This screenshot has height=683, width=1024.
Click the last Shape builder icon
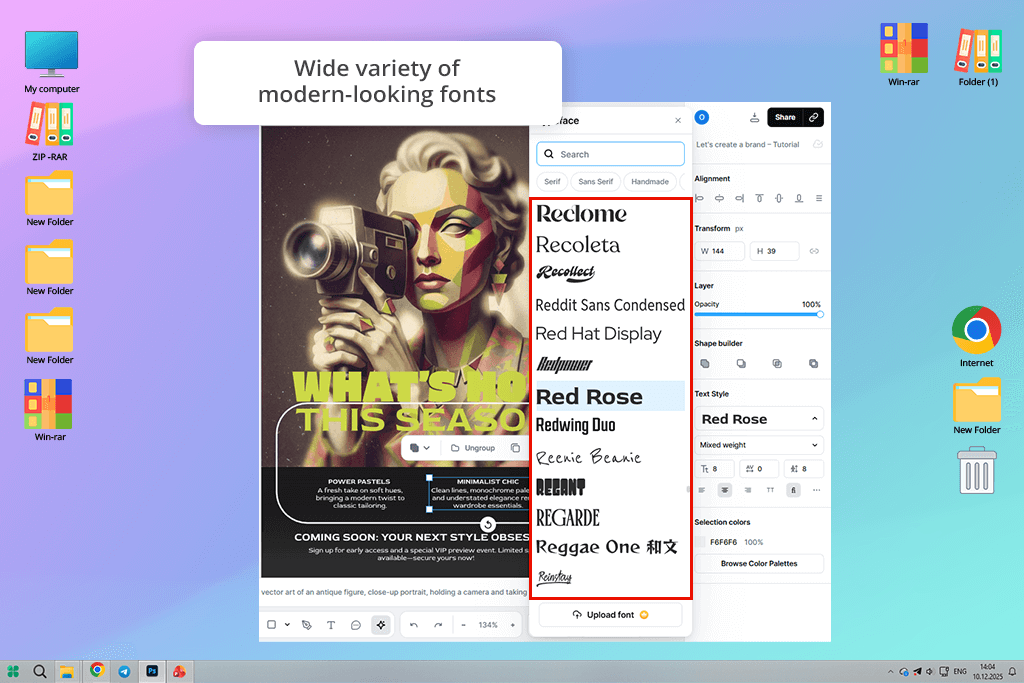[x=813, y=364]
